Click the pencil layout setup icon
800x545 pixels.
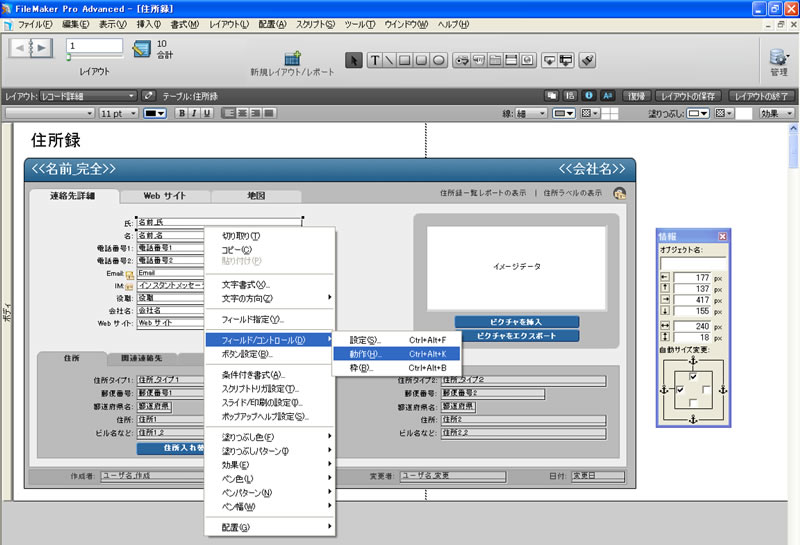148,95
